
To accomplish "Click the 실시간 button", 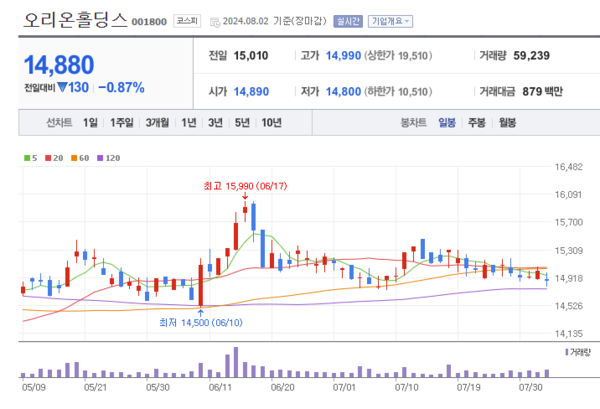I will coord(348,21).
